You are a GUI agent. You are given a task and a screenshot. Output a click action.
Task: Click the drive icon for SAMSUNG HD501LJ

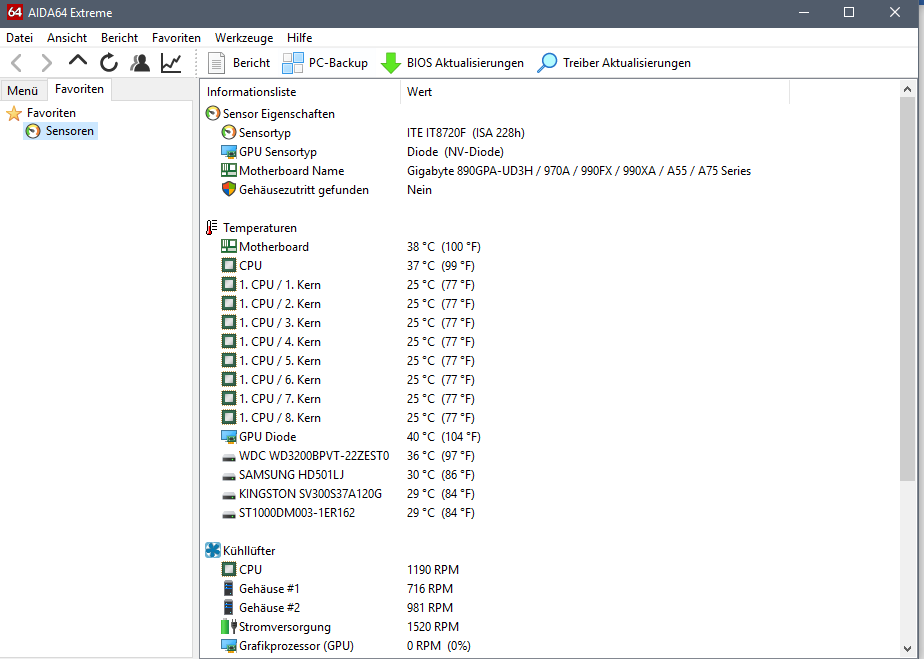229,476
